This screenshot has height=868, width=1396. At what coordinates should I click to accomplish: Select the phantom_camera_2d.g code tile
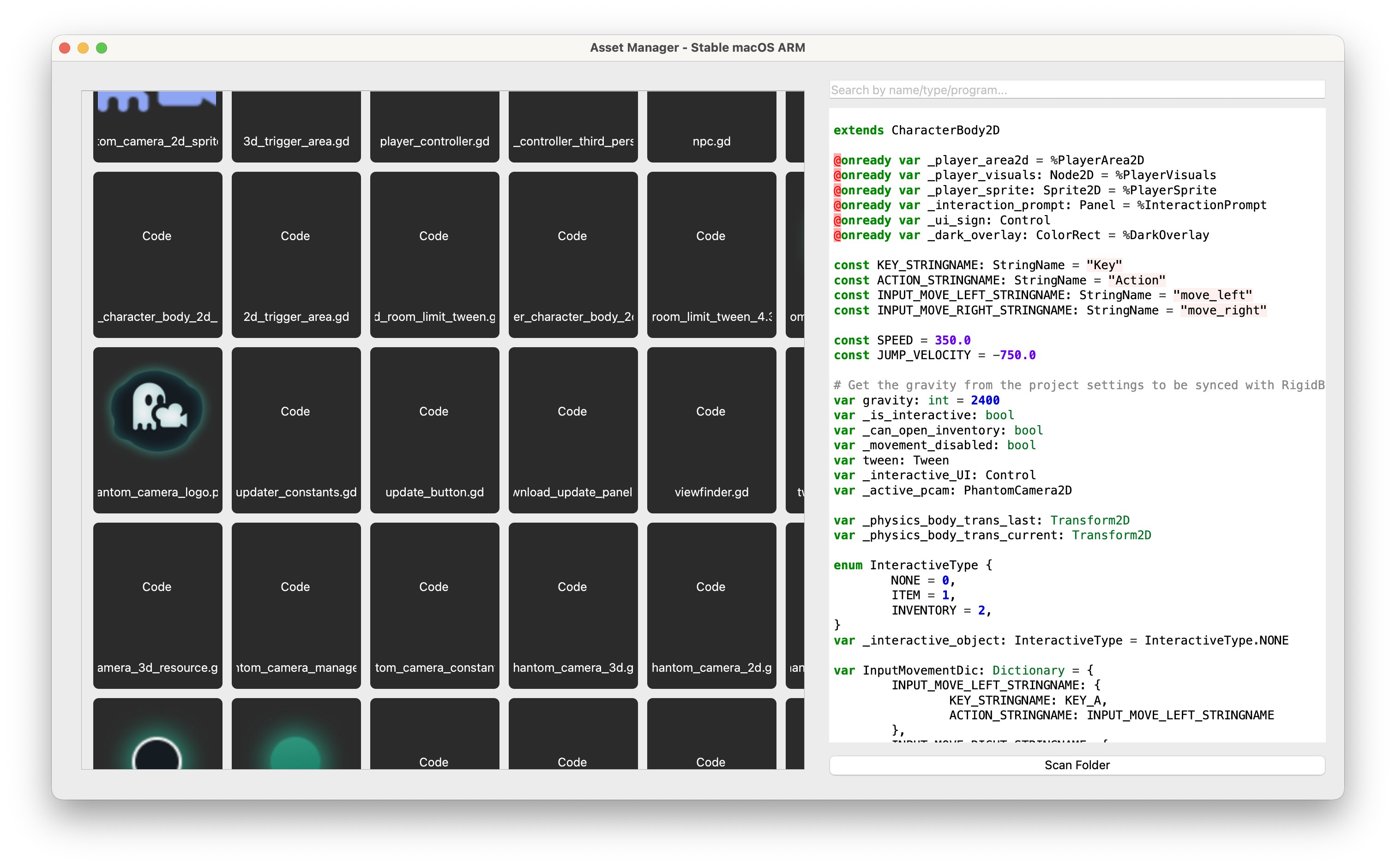pos(710,605)
